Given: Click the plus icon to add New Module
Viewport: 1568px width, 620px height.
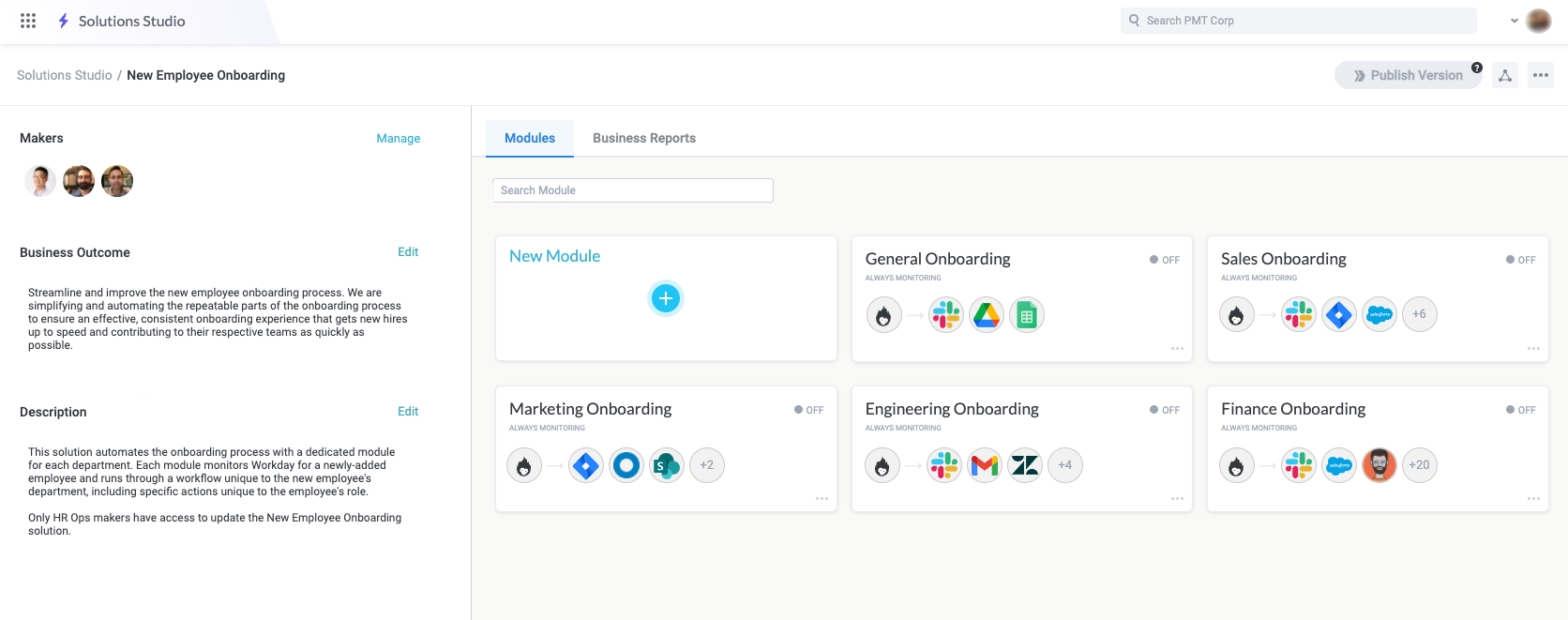Looking at the screenshot, I should [666, 298].
